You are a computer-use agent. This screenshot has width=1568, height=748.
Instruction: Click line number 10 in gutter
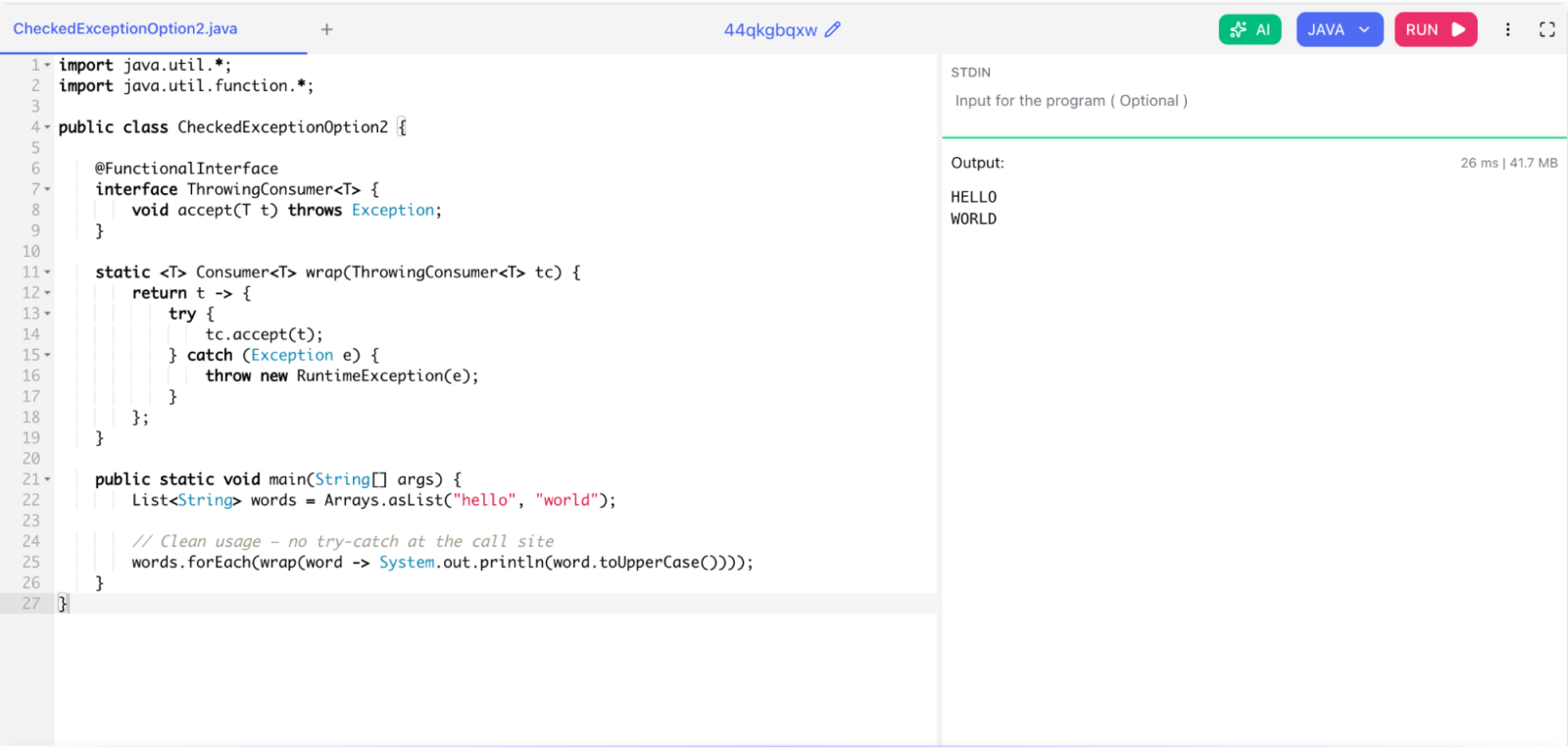[x=31, y=252]
